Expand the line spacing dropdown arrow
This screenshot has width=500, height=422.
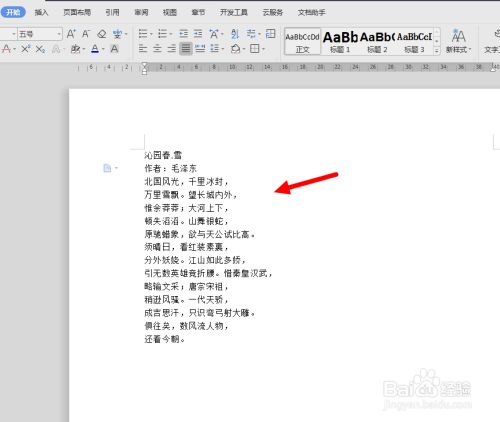(223, 49)
